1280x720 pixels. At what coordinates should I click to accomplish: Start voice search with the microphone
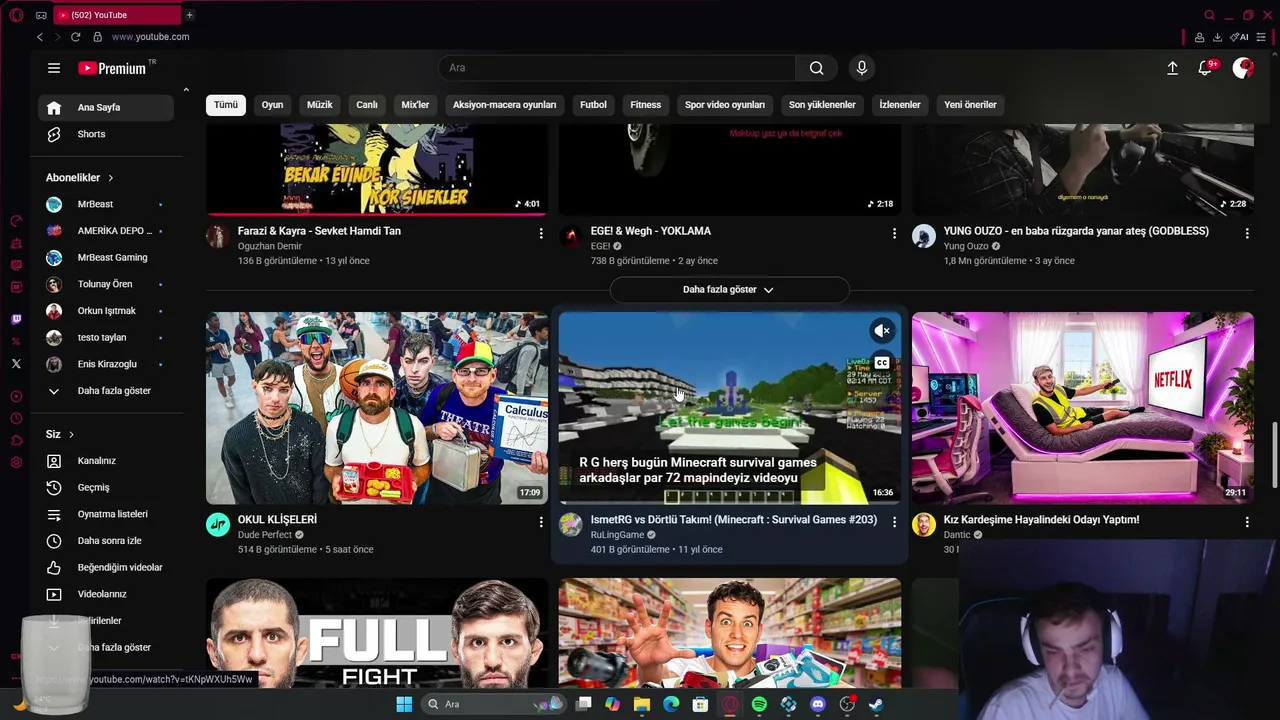coord(862,68)
